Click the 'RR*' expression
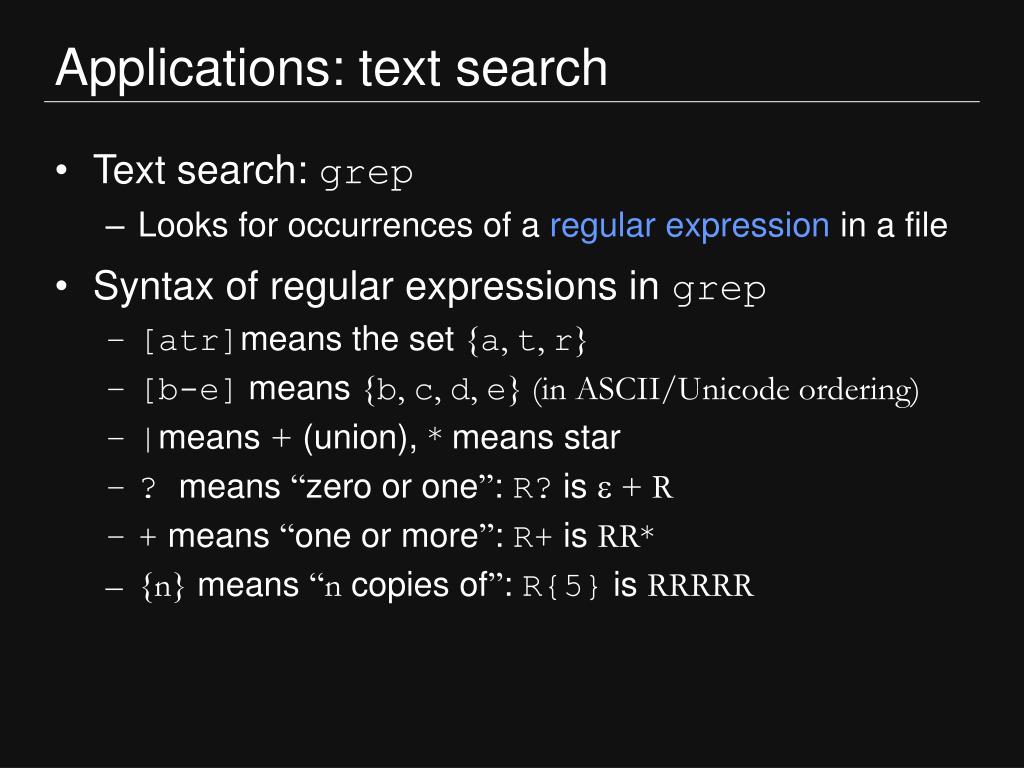1024x768 pixels. pos(626,536)
